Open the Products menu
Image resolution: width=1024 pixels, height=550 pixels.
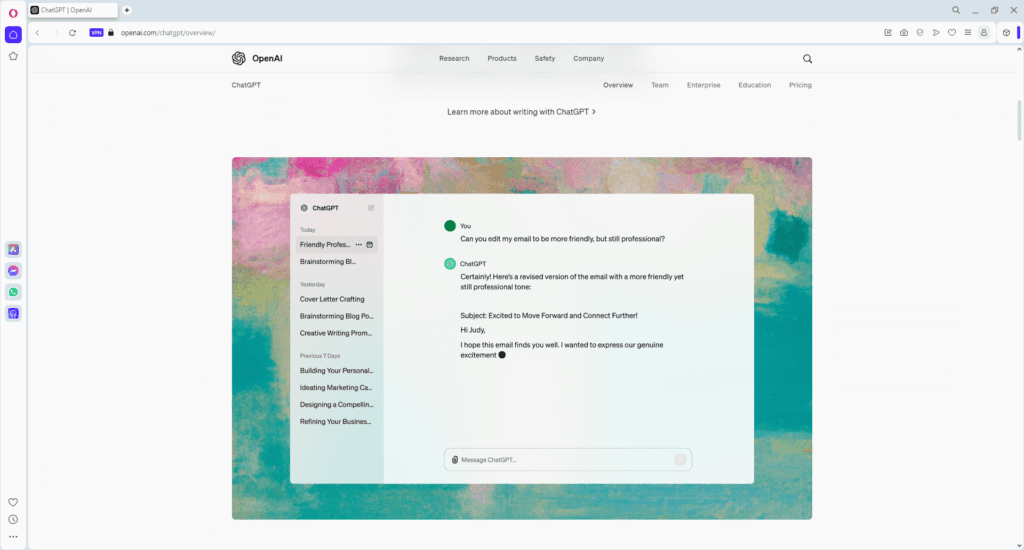click(x=502, y=58)
